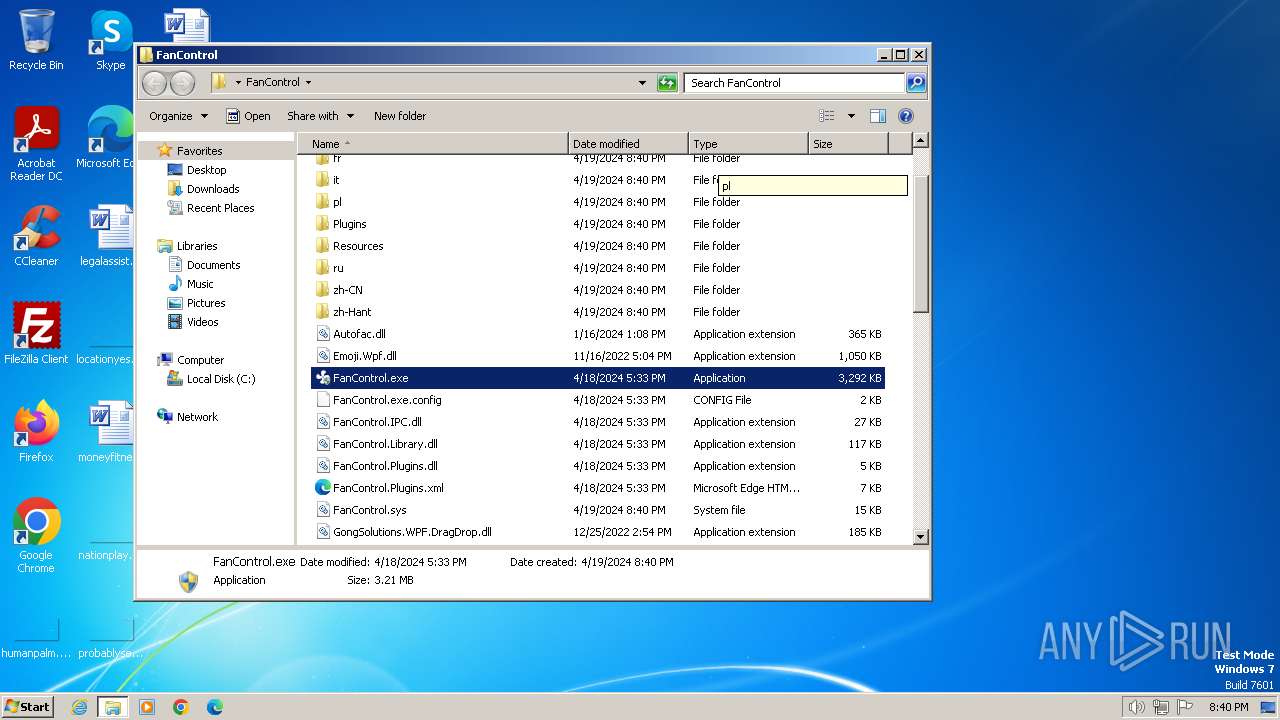
Task: Select the zh-Hant folder
Action: pos(598,312)
